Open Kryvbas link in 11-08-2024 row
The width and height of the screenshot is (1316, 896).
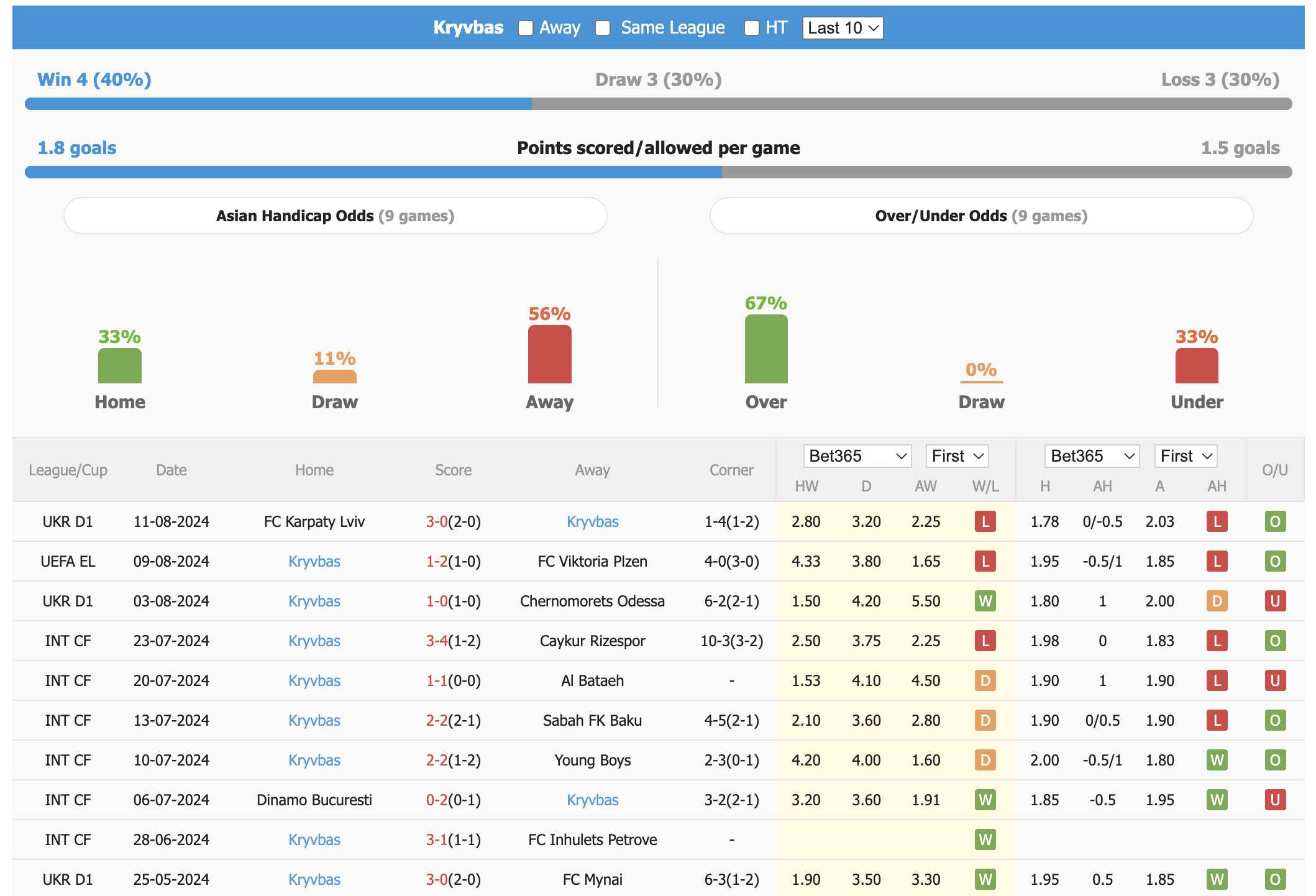593,521
